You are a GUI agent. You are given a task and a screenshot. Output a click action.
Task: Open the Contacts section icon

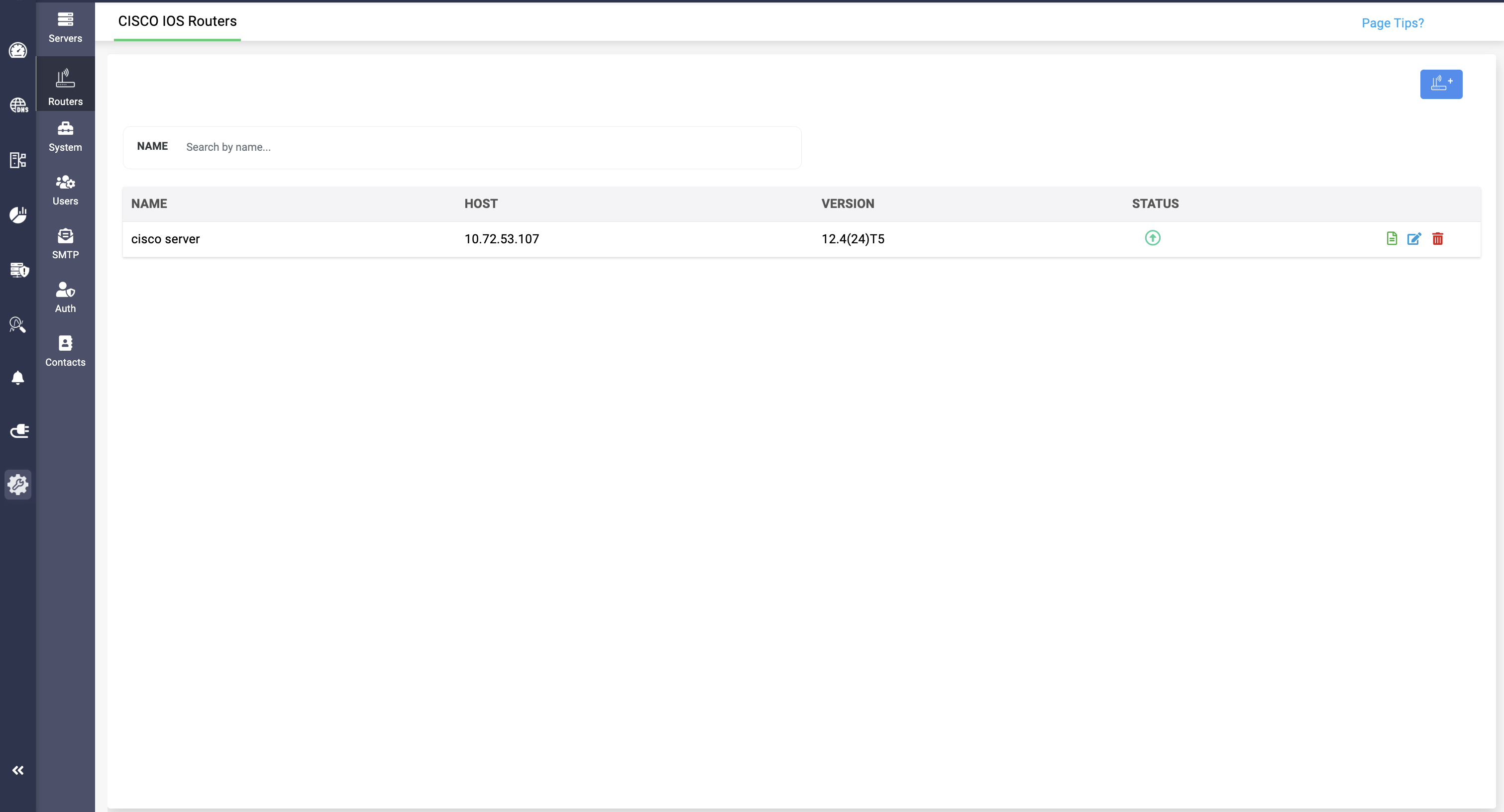[65, 351]
